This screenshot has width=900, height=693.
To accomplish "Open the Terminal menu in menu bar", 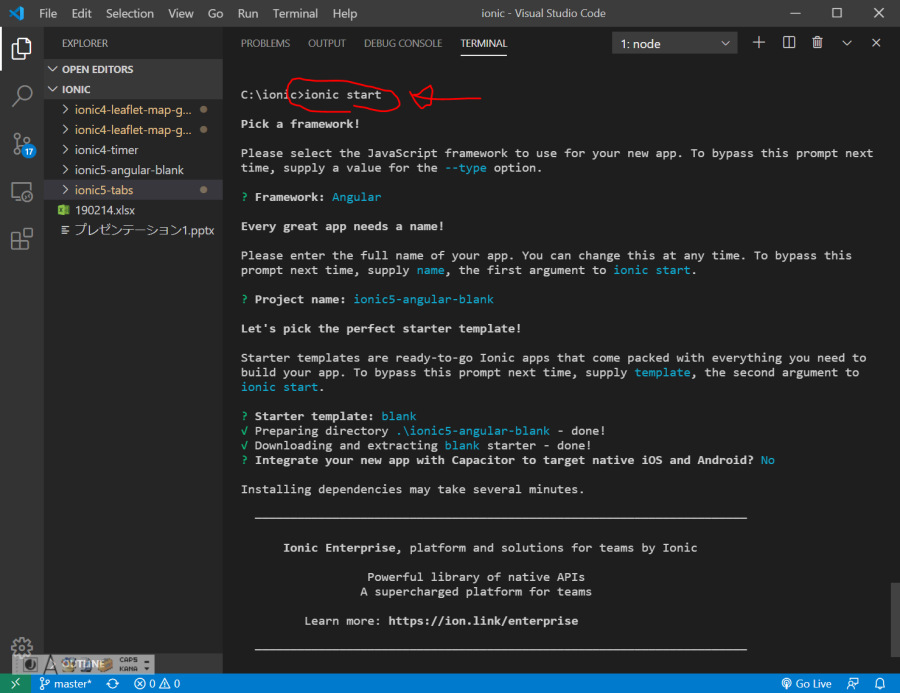I will tap(295, 14).
